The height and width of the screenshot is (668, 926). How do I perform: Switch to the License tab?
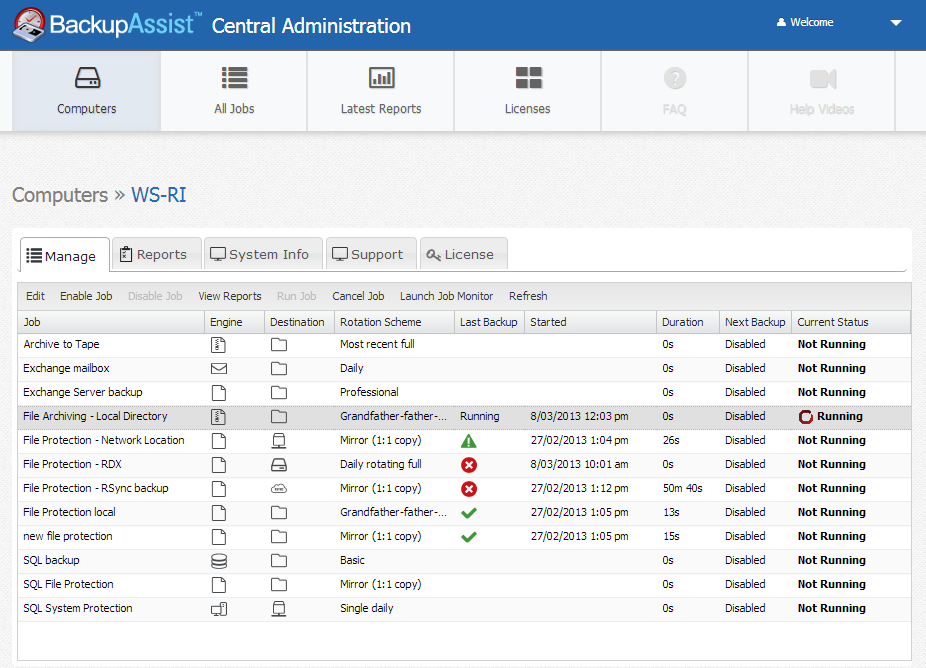[464, 254]
